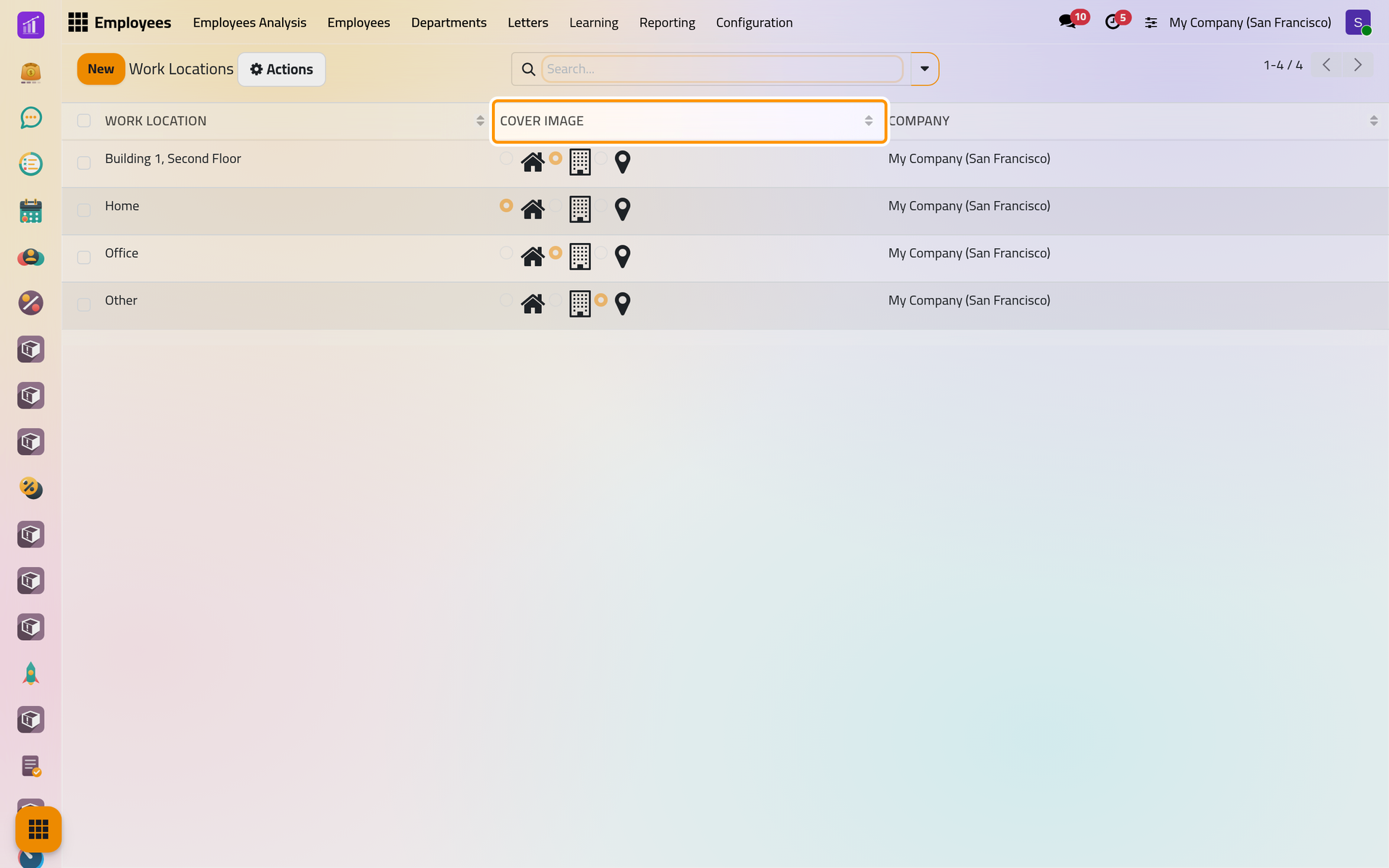Screen dimensions: 1389x868
Task: Focus the Search input field
Action: click(722, 69)
